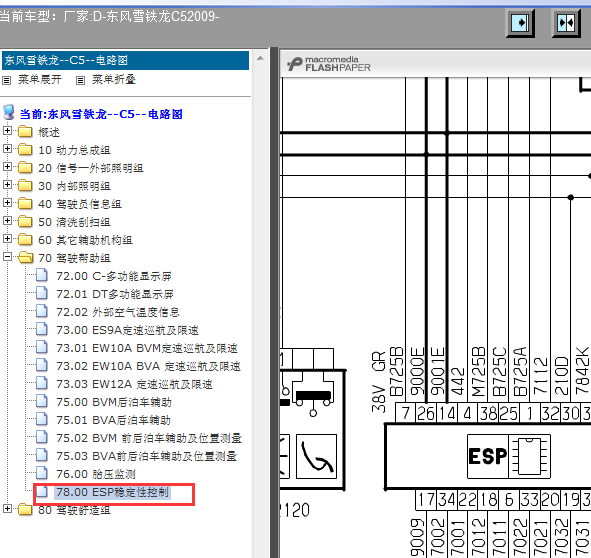
Task: Open the 76.00 胎压监测 entry
Action: click(x=96, y=474)
